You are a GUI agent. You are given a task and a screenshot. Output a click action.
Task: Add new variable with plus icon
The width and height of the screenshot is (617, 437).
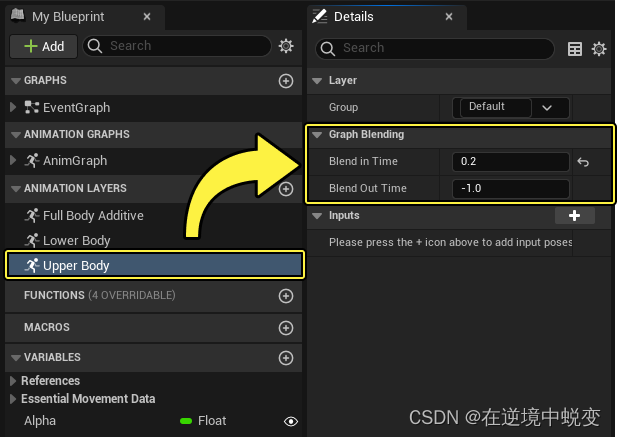point(286,357)
